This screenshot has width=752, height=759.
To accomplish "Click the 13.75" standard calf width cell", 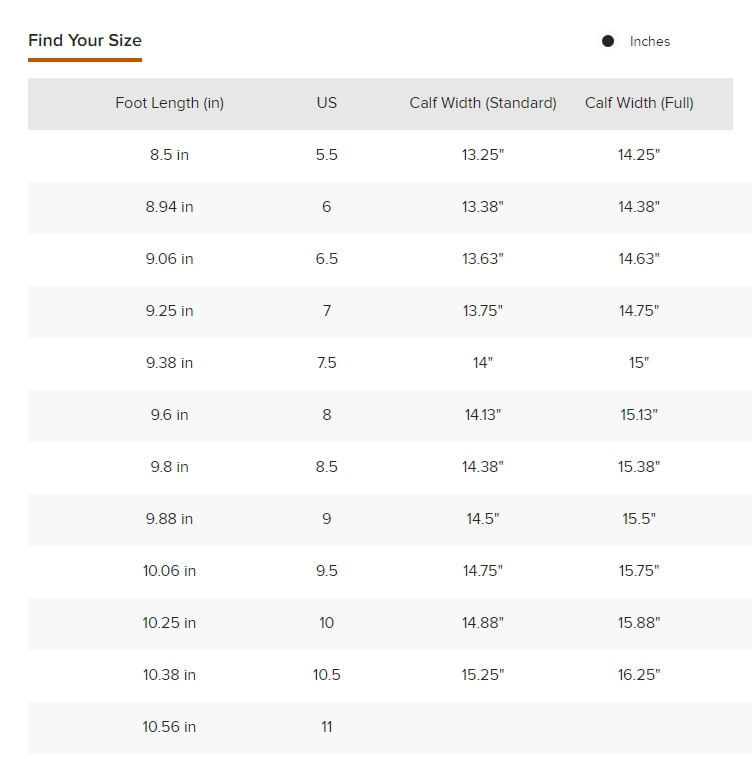I will [x=483, y=311].
